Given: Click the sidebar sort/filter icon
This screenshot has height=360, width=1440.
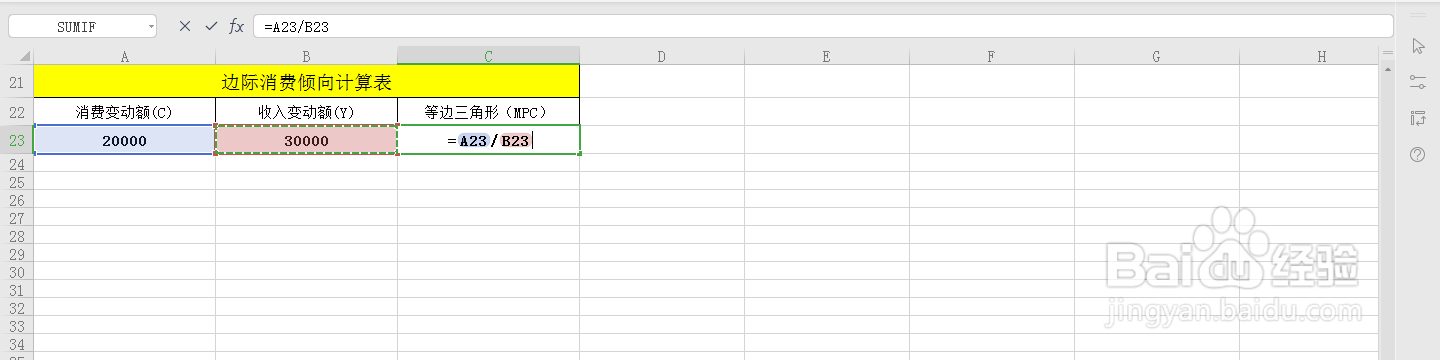Looking at the screenshot, I should pyautogui.click(x=1417, y=118).
